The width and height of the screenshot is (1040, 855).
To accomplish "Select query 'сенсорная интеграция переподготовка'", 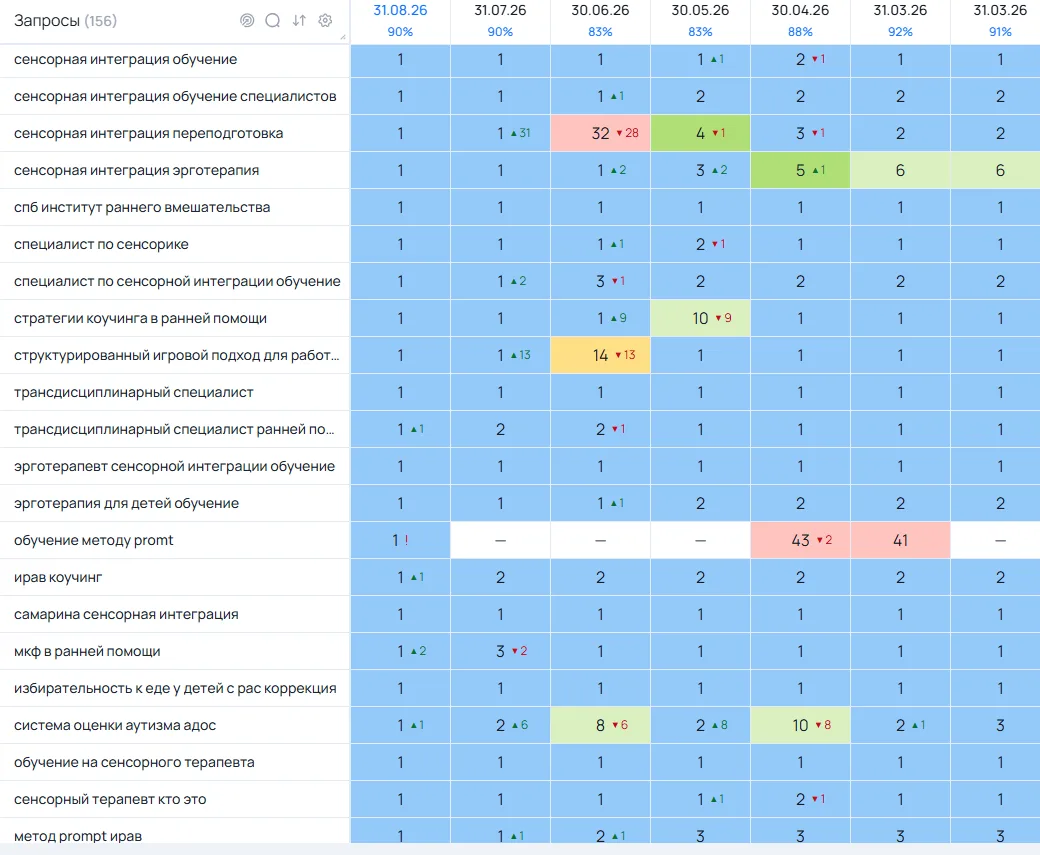I will [x=149, y=133].
